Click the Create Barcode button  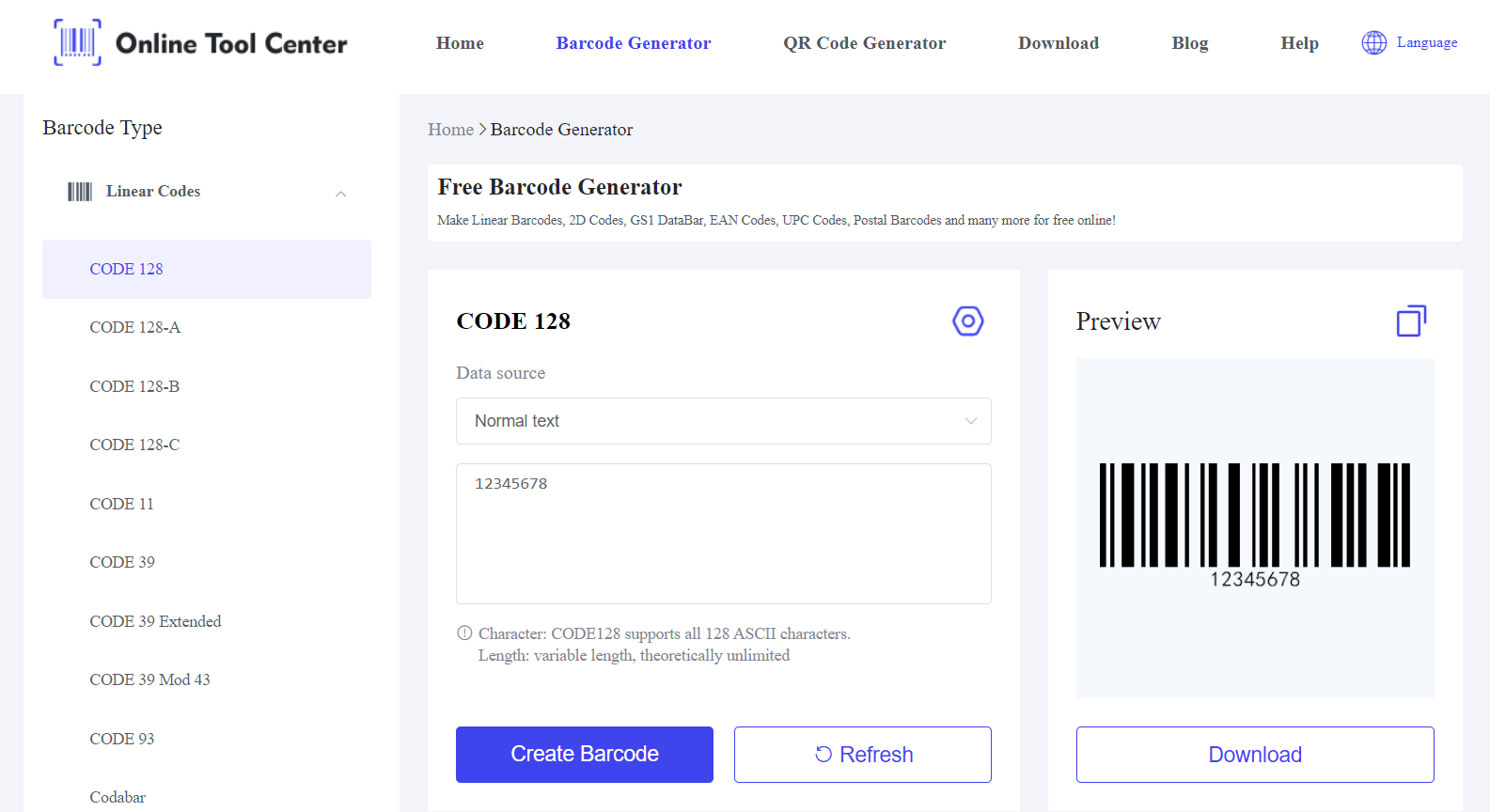coord(585,755)
